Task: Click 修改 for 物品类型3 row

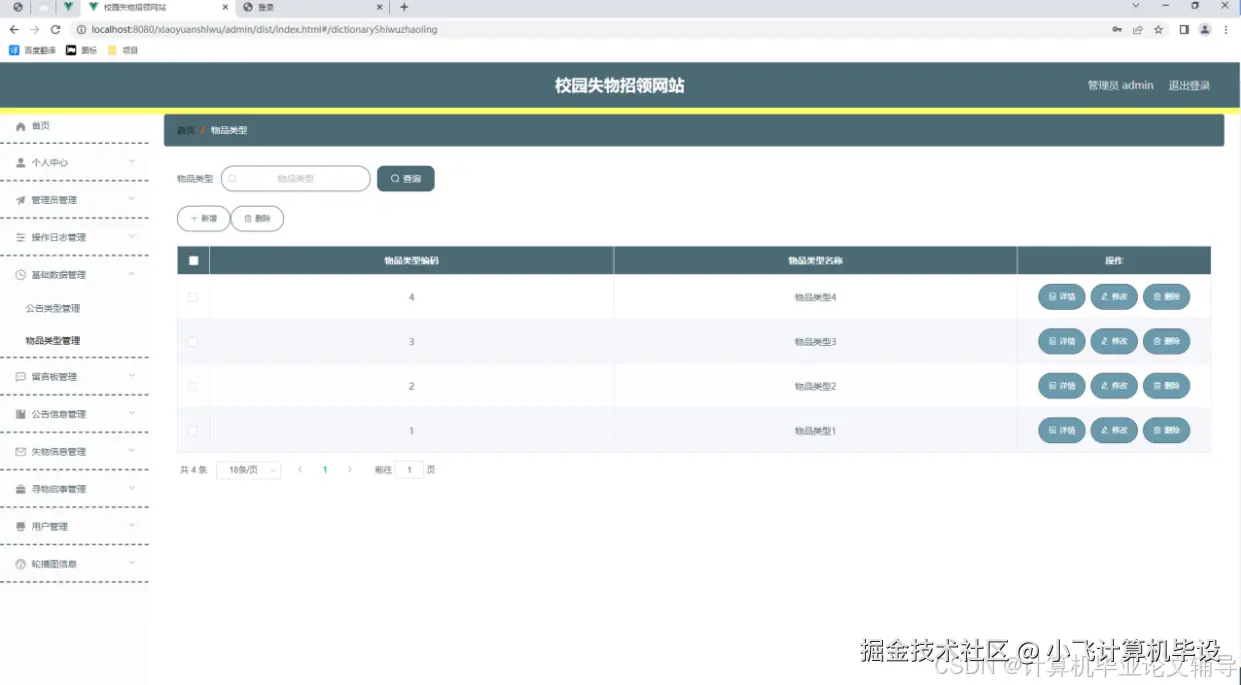Action: click(x=1114, y=342)
